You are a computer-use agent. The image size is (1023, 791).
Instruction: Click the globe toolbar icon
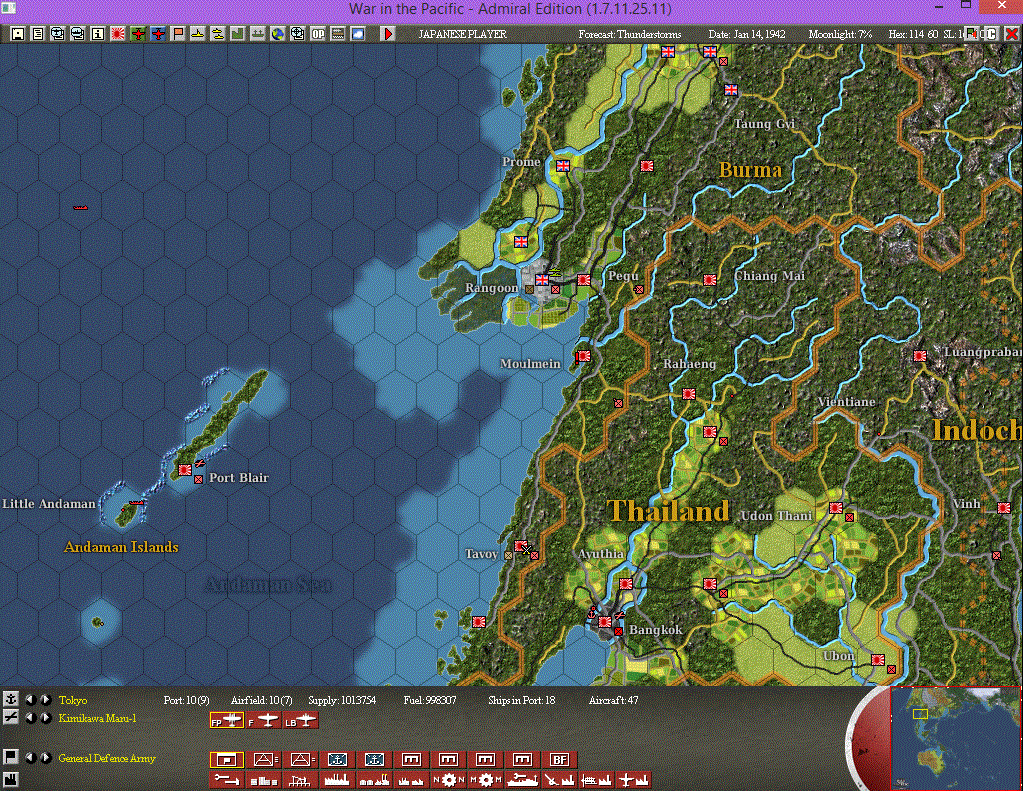pos(278,34)
